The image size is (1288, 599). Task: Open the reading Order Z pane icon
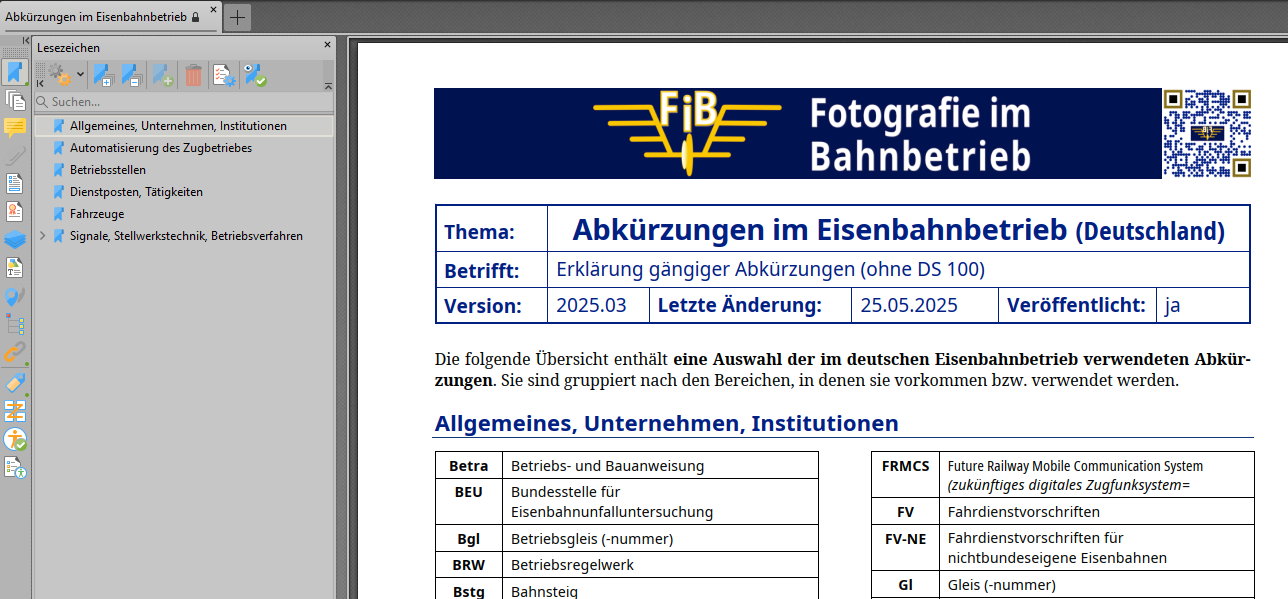[x=14, y=411]
